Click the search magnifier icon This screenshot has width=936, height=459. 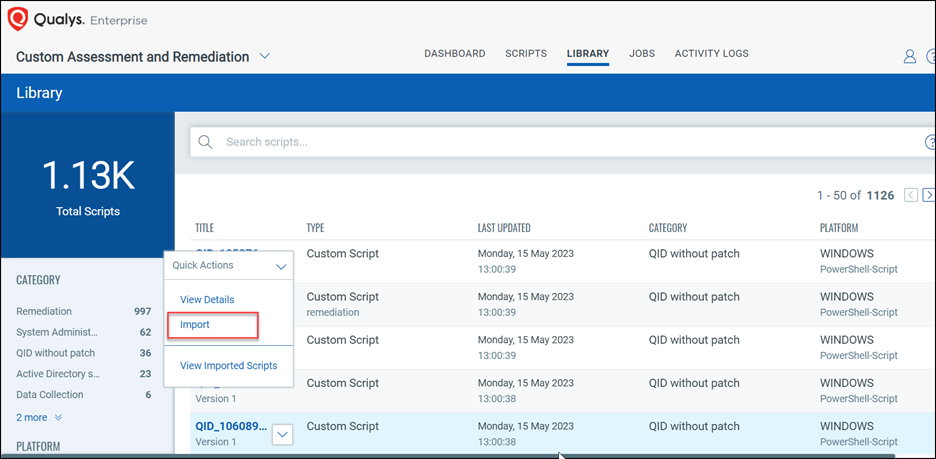[205, 142]
